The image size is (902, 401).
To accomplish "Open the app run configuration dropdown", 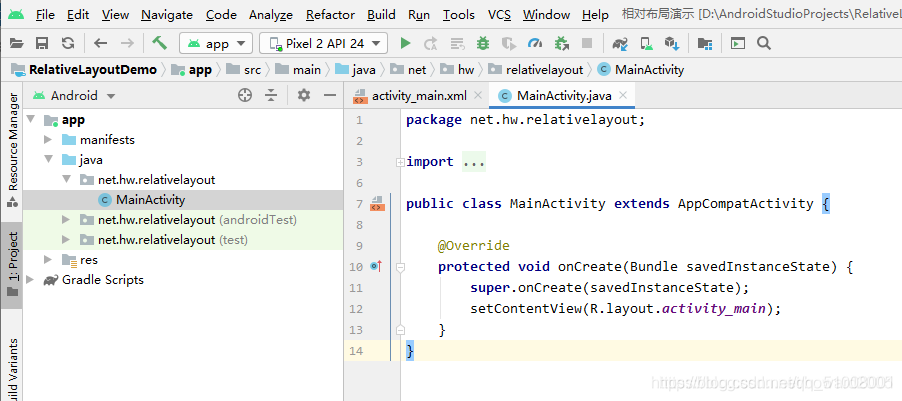I will pos(216,43).
